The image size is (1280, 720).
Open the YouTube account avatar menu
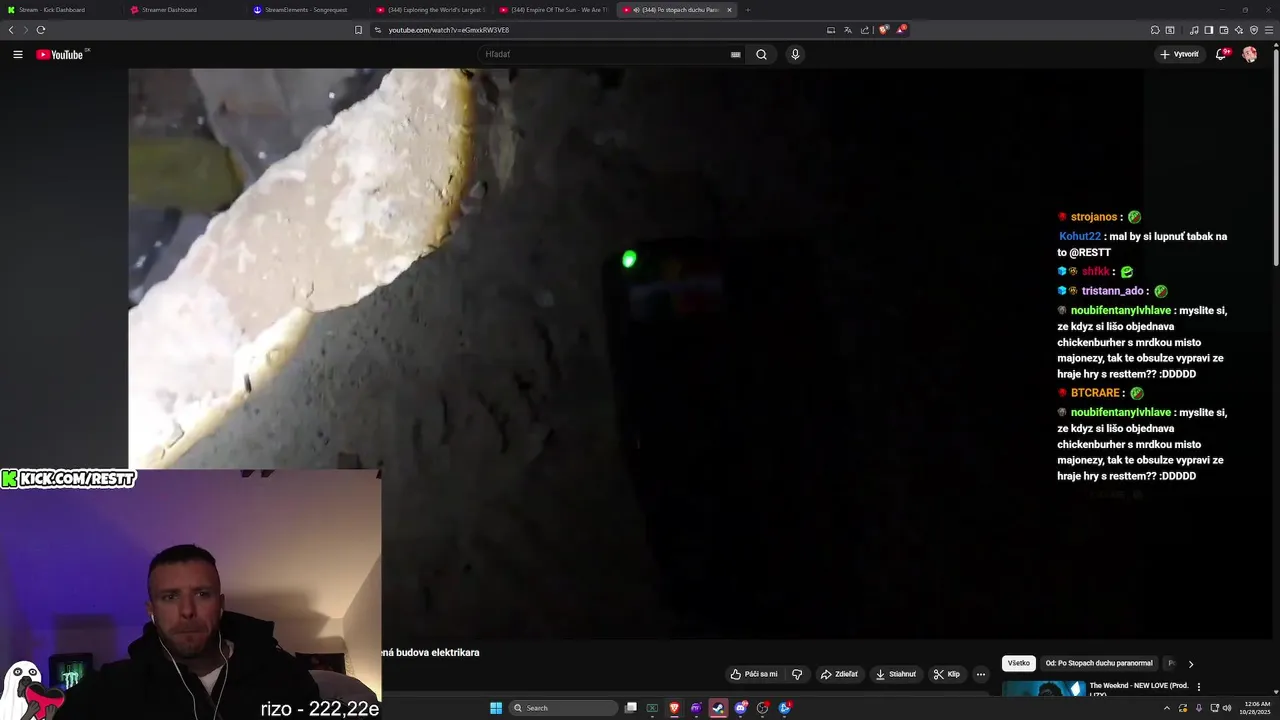[x=1250, y=54]
